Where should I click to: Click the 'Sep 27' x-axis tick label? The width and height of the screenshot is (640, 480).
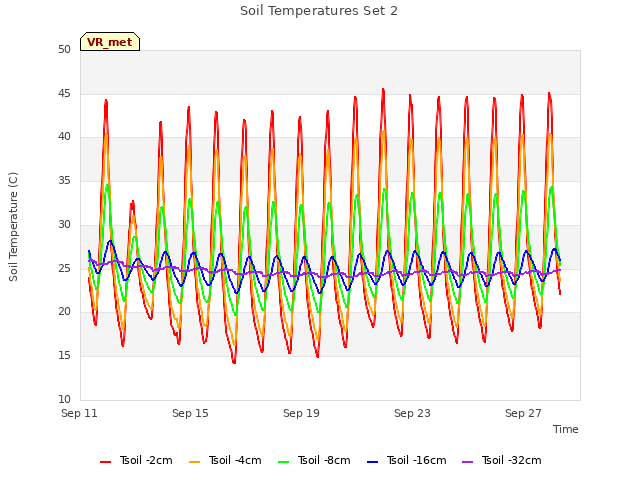523,413
